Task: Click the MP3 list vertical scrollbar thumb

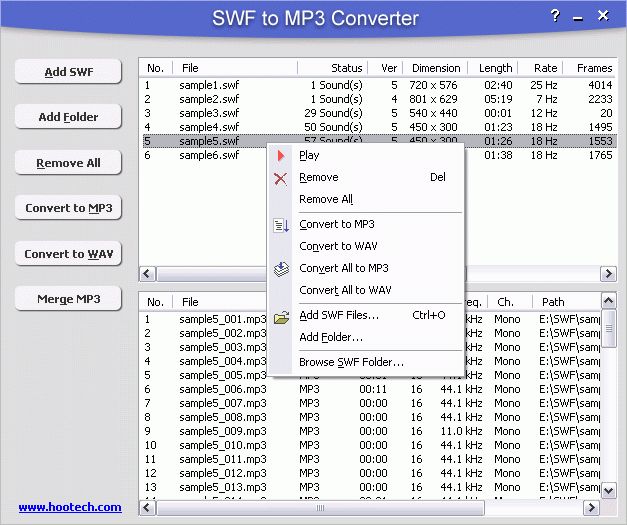Action: click(x=609, y=329)
